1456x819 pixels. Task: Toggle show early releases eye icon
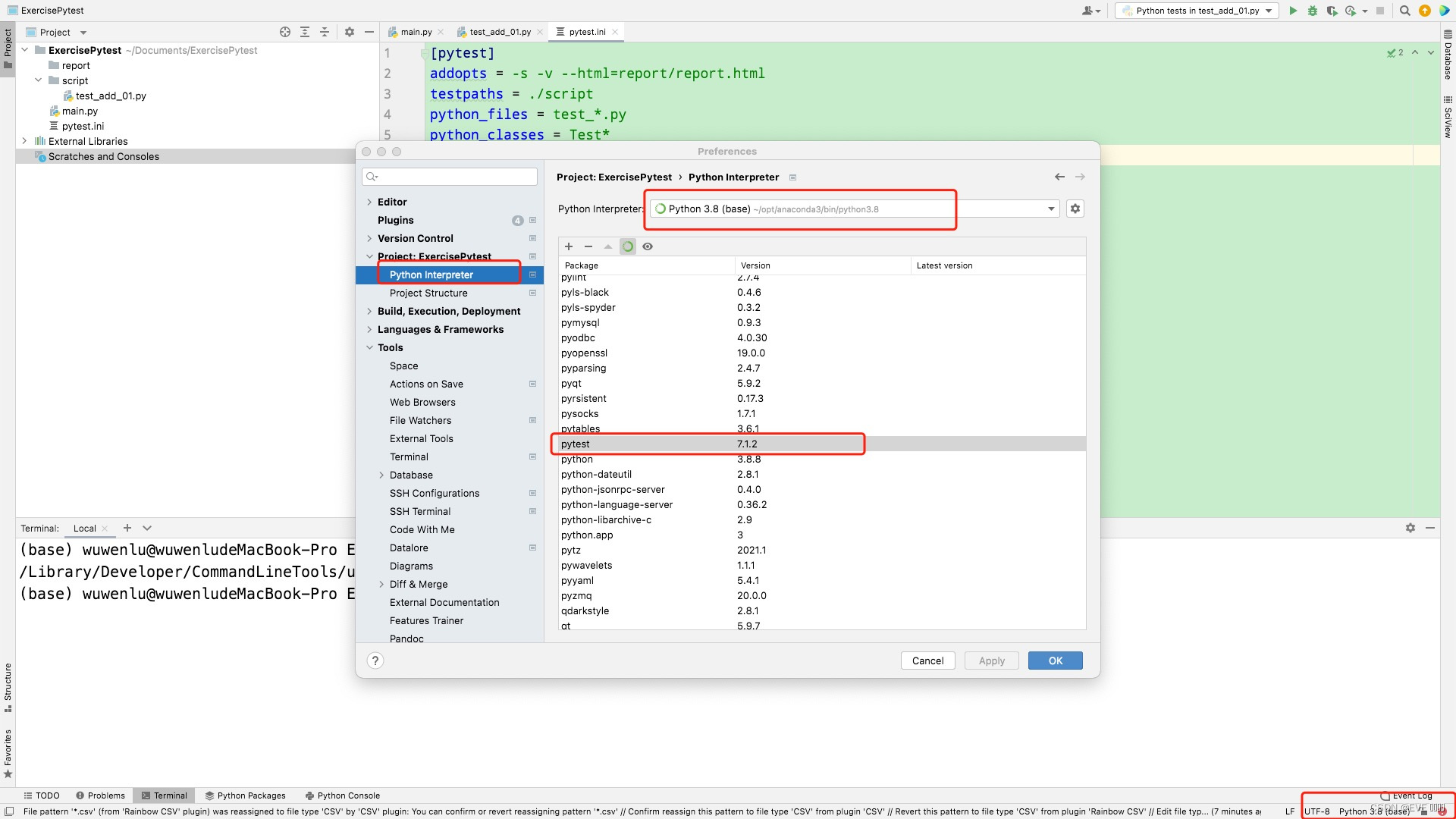(648, 246)
